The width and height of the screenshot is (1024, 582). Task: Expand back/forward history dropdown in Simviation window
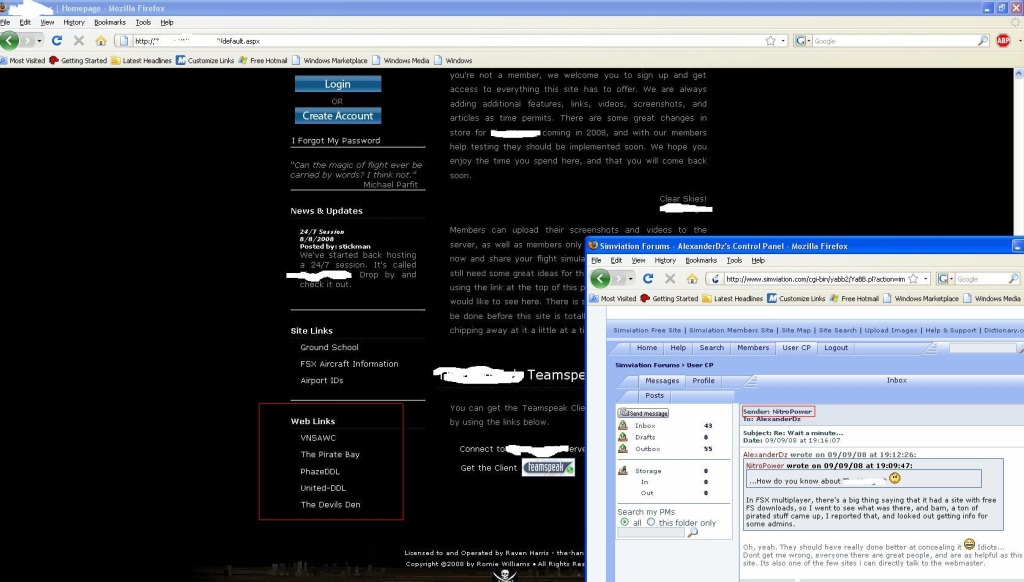coord(633,279)
